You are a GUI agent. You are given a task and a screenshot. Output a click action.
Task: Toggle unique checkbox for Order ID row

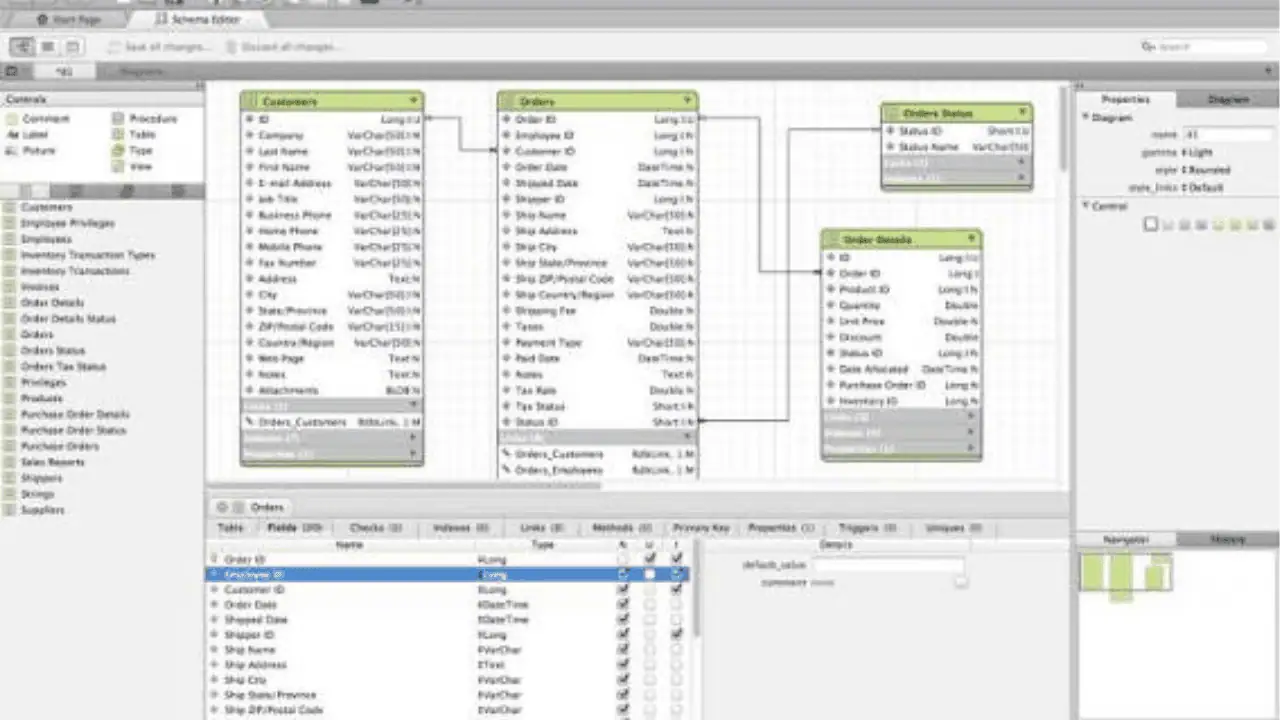coord(650,560)
